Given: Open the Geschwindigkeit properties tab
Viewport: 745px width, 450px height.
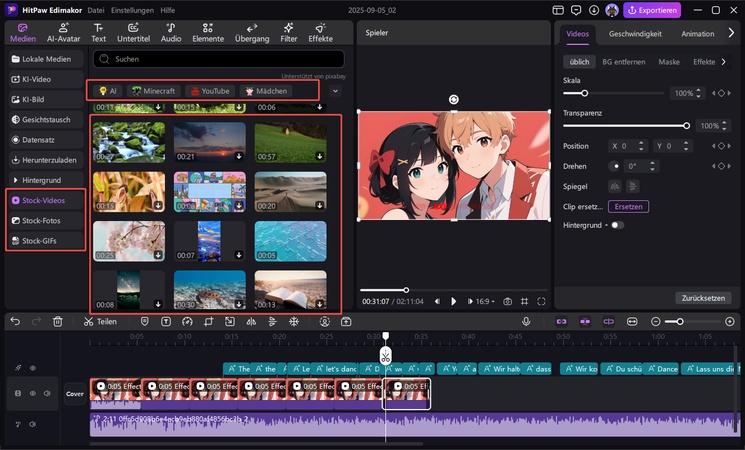Looking at the screenshot, I should 635,34.
